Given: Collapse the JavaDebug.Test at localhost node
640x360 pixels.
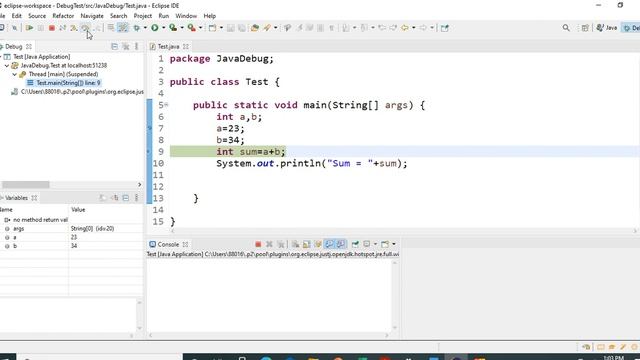Looking at the screenshot, I should pyautogui.click(x=7, y=65).
